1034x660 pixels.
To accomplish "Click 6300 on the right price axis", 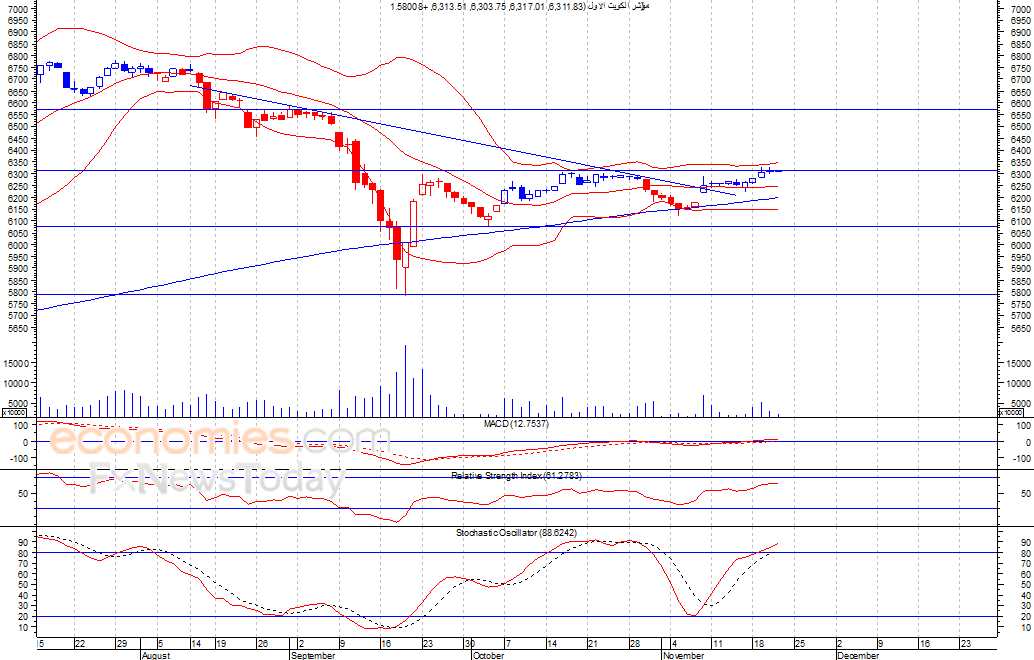I will click(1020, 175).
